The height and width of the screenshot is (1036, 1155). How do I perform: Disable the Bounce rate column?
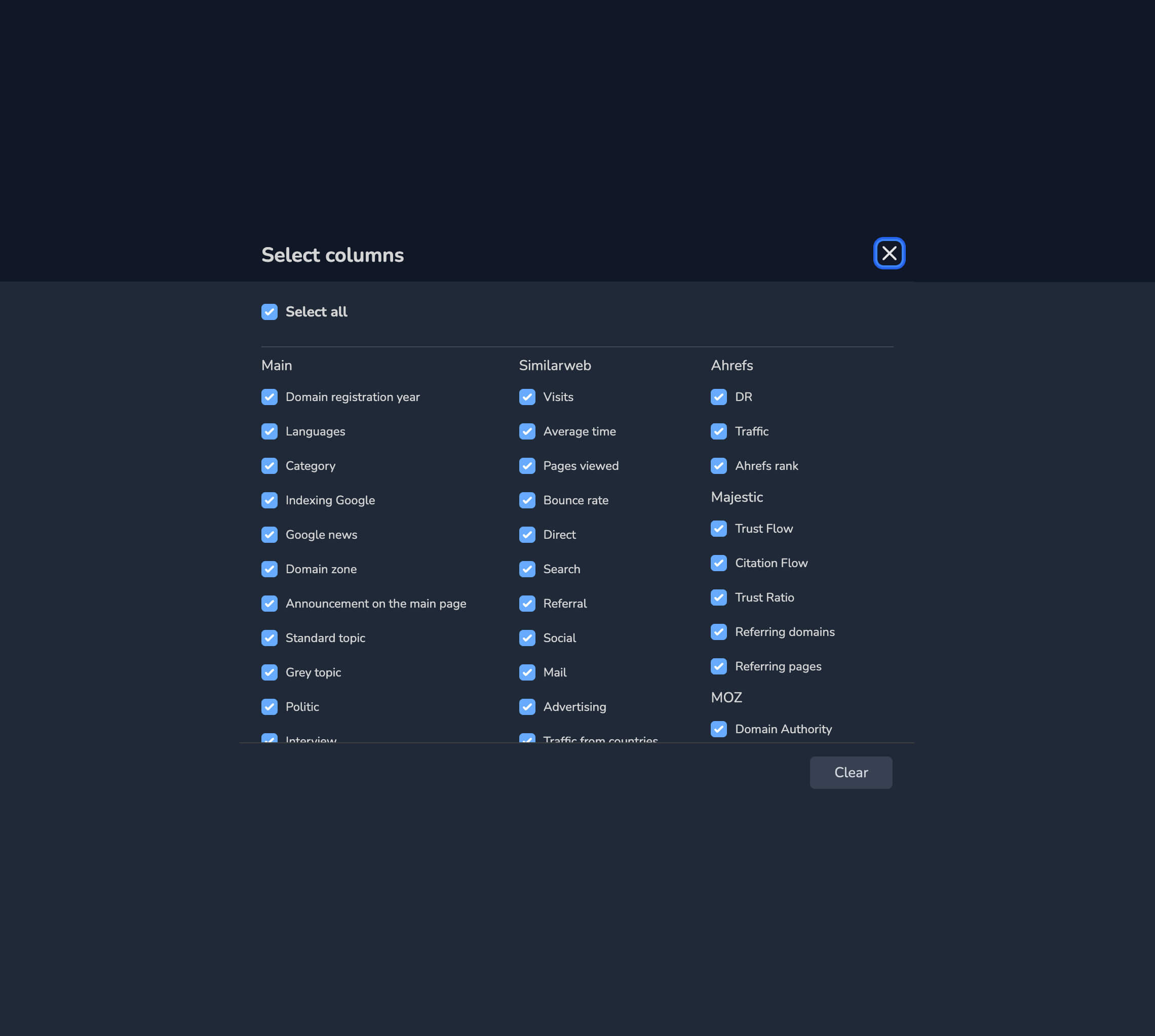coord(527,500)
